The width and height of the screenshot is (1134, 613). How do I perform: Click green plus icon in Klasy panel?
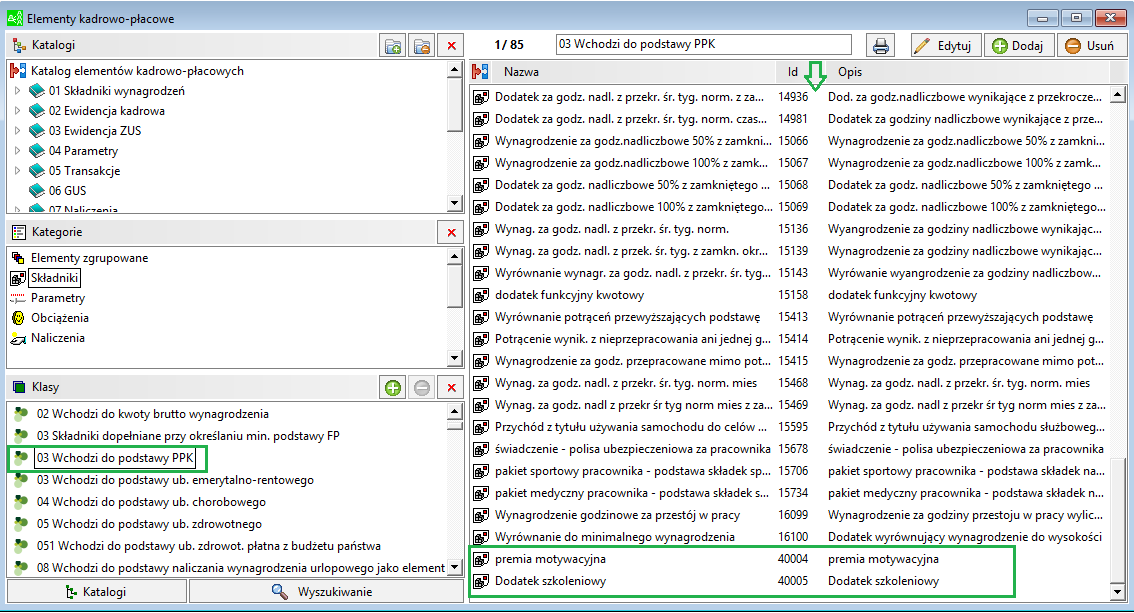coord(393,388)
